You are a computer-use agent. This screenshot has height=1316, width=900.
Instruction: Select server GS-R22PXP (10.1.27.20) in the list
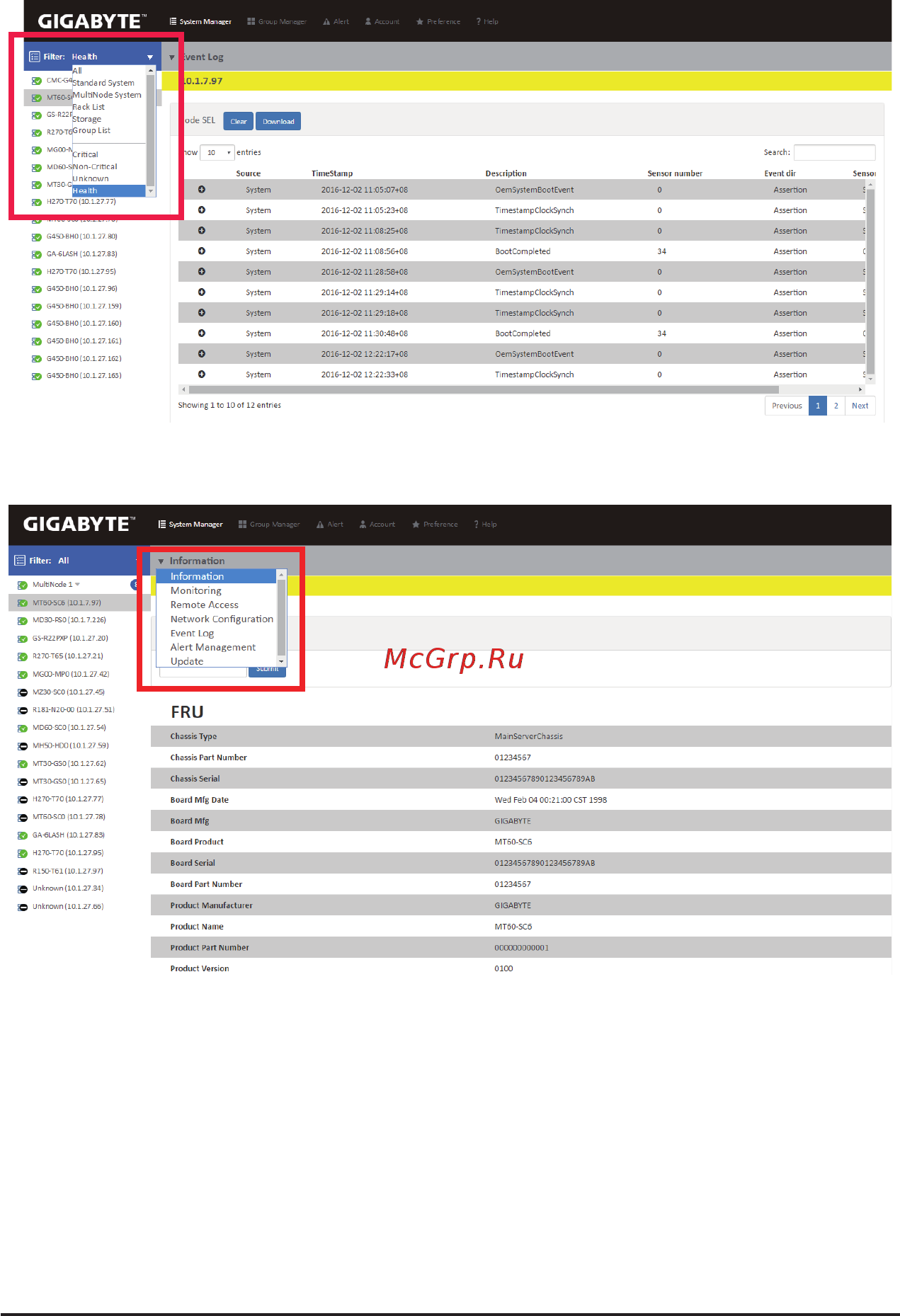(x=70, y=639)
